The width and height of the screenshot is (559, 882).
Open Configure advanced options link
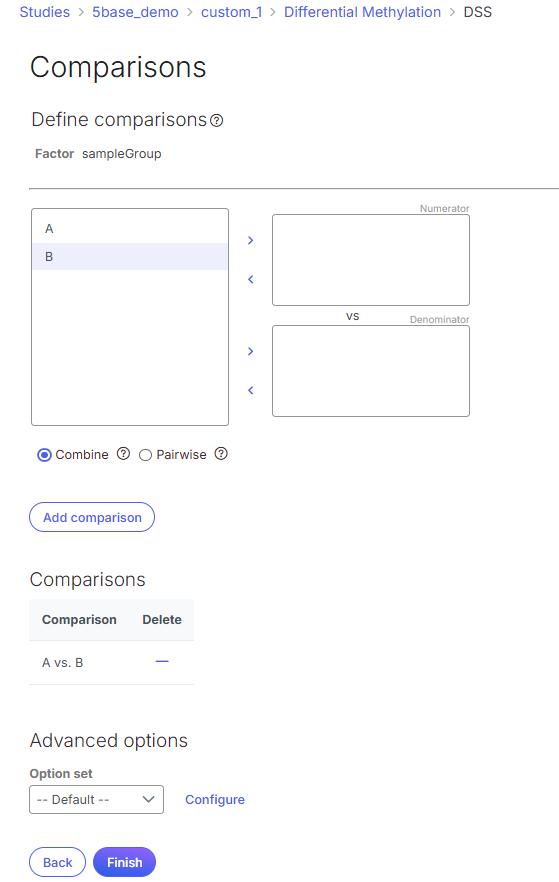coord(215,799)
